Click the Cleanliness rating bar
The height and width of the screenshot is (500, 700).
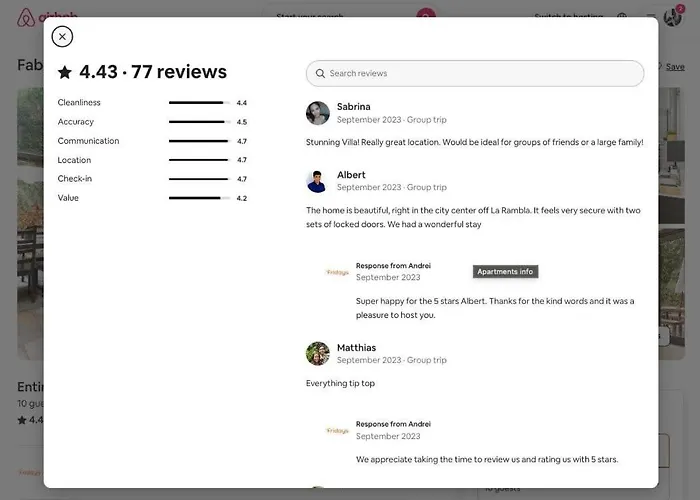tap(199, 103)
